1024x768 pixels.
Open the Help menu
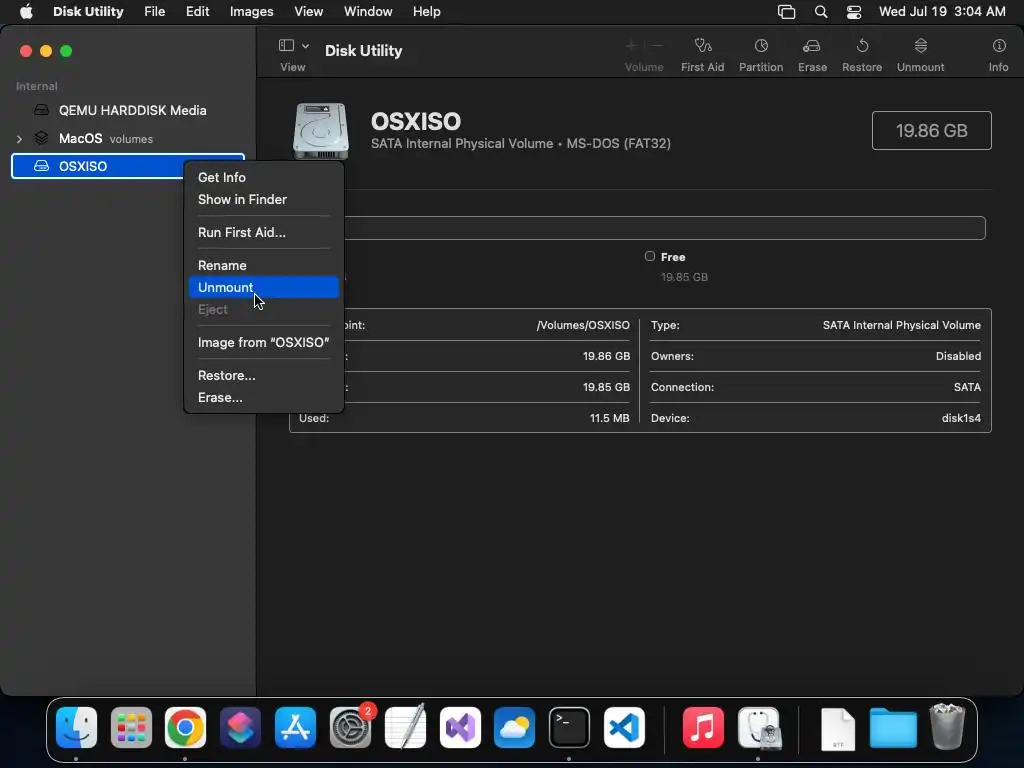(x=426, y=12)
